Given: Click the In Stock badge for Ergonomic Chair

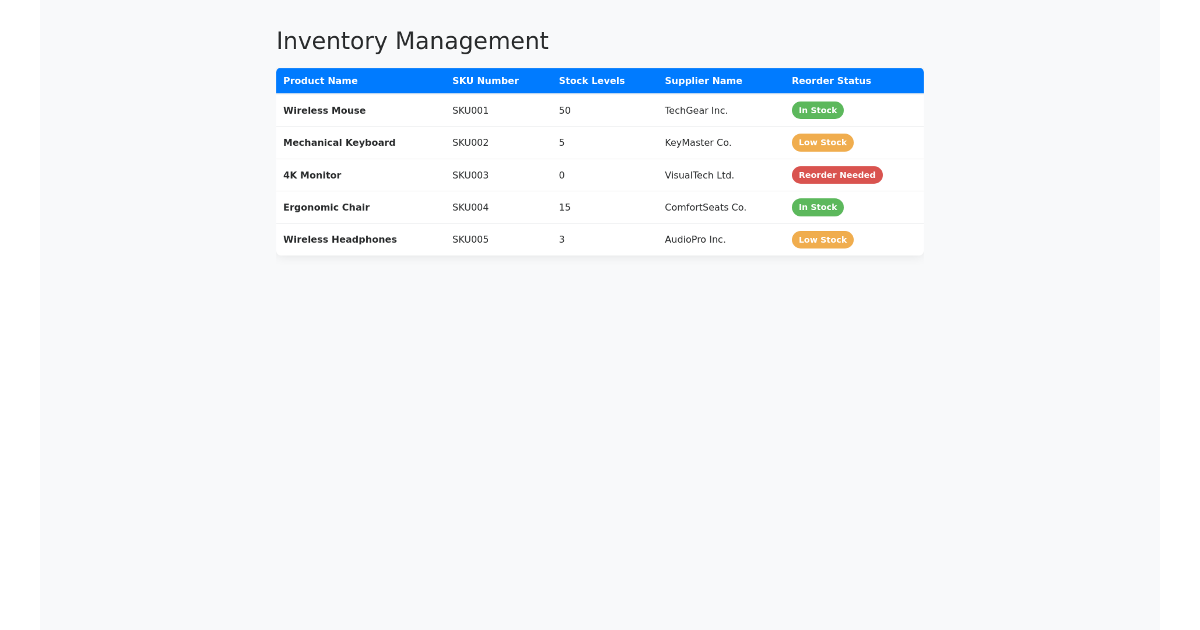Looking at the screenshot, I should click(x=817, y=207).
